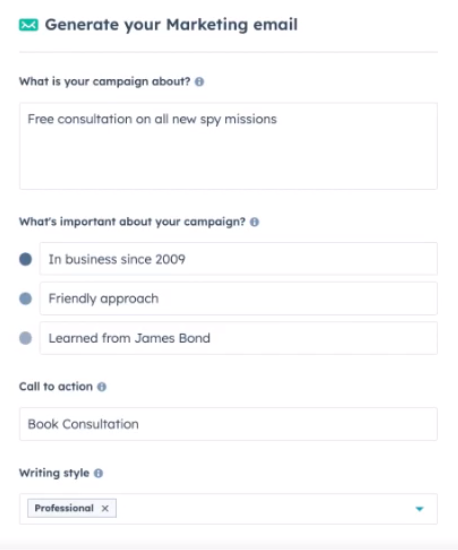Click info icon next to What's important
This screenshot has width=458, height=550.
pyautogui.click(x=254, y=222)
